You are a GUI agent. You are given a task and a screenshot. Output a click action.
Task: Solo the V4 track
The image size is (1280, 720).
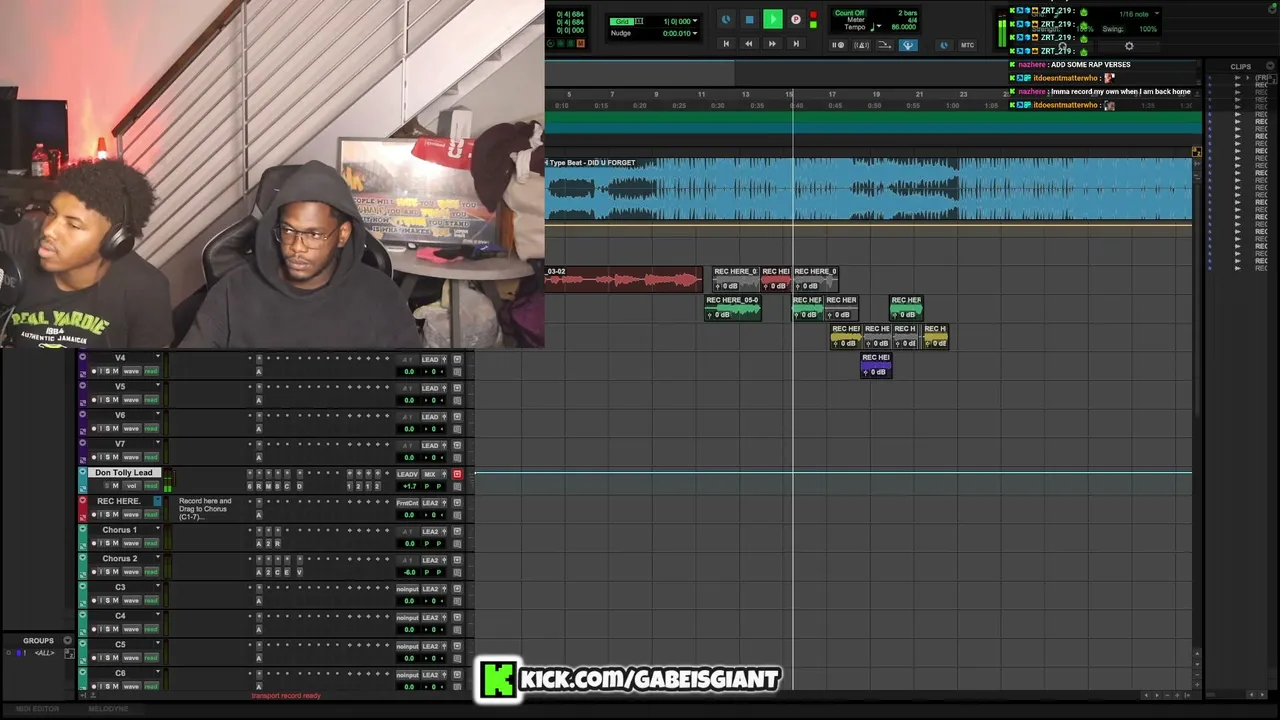107,372
